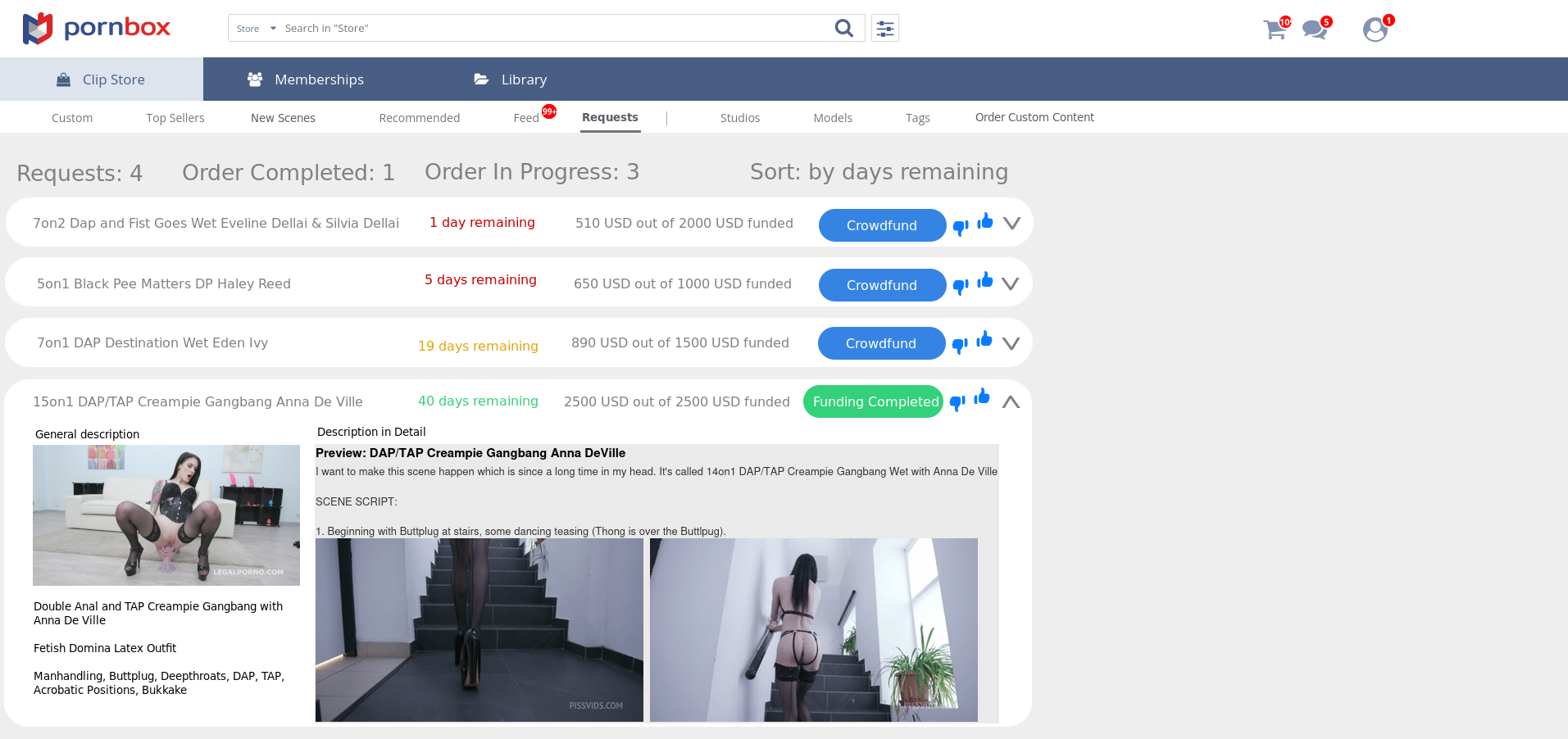
Task: Open the Order Custom Content link
Action: [x=1034, y=117]
